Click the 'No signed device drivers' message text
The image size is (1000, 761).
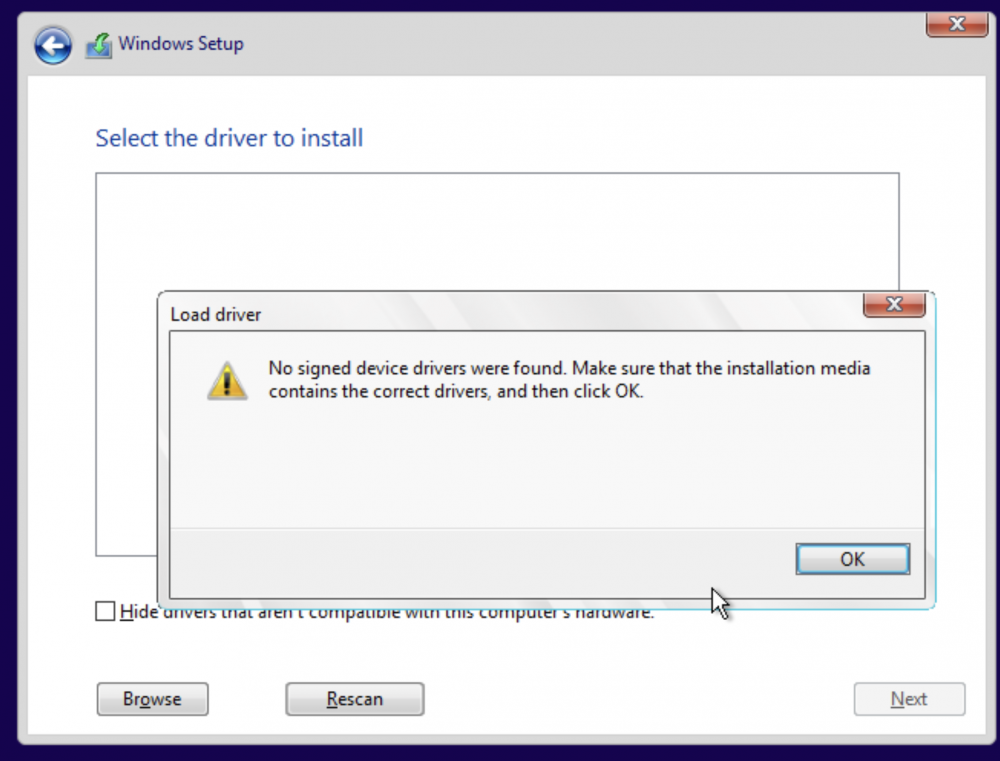point(569,380)
